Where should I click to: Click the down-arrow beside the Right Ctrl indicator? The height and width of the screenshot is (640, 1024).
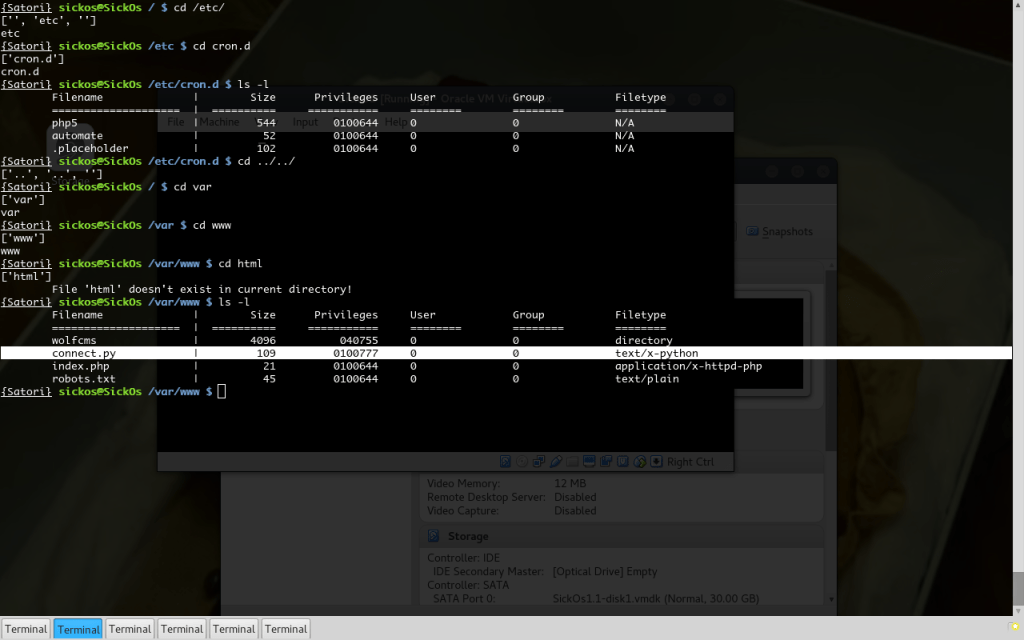tap(656, 461)
